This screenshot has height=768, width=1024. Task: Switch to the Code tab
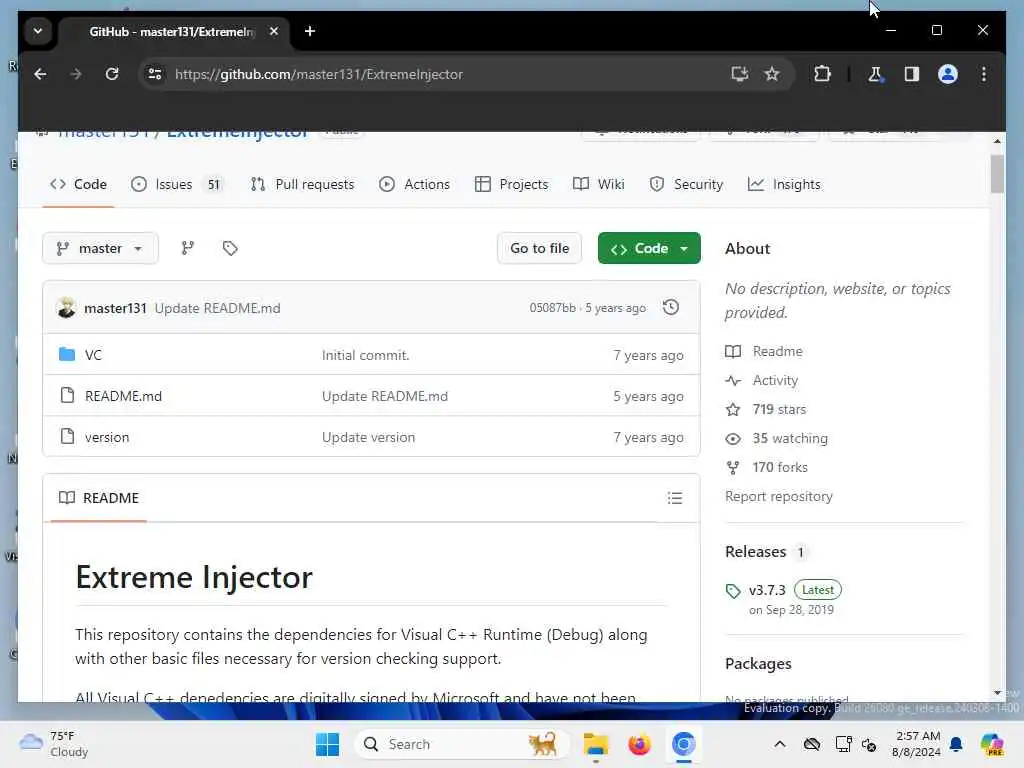click(x=78, y=184)
